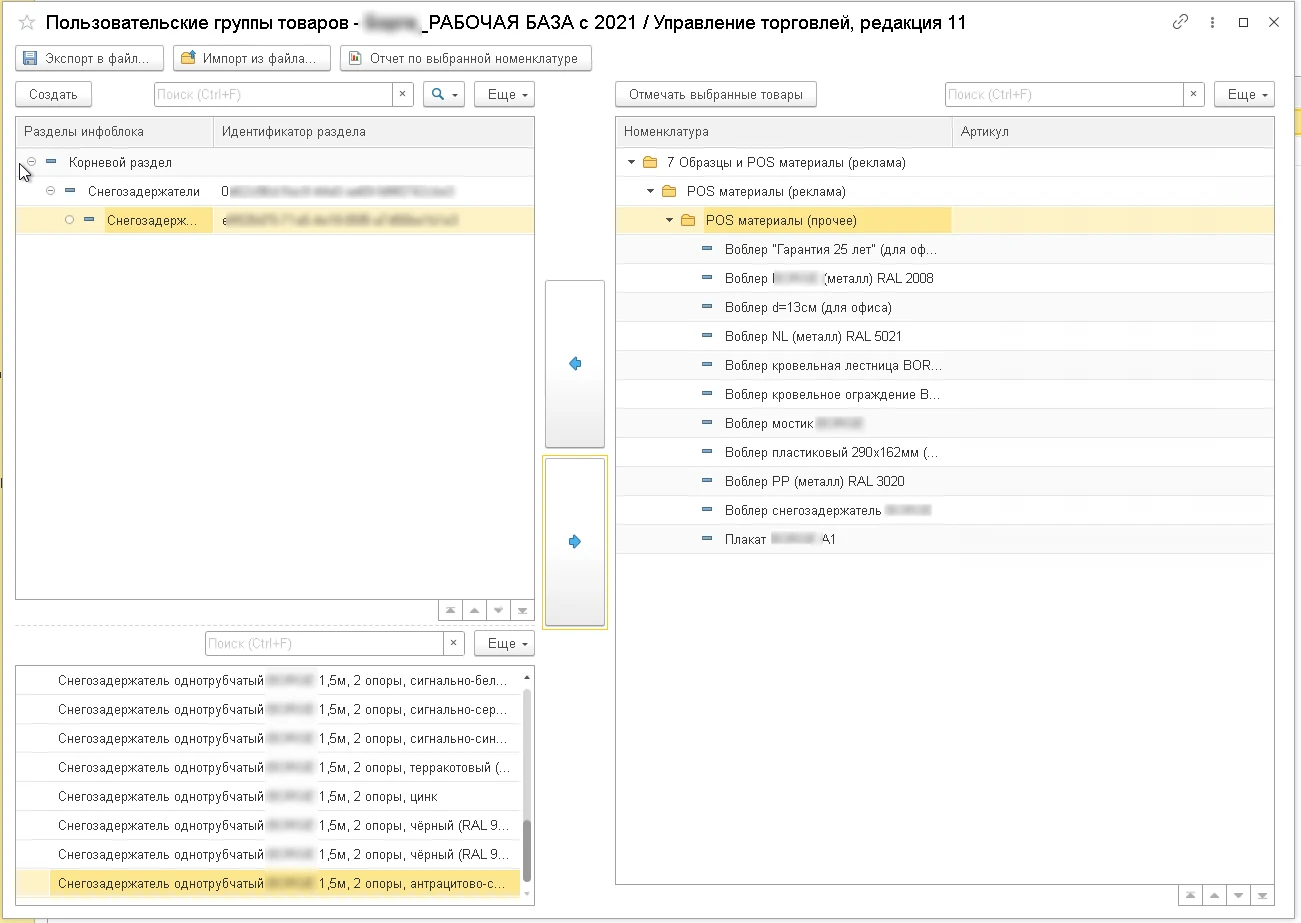1301x923 pixels.
Task: Jump to last row in nomenclature list
Action: point(1263,895)
